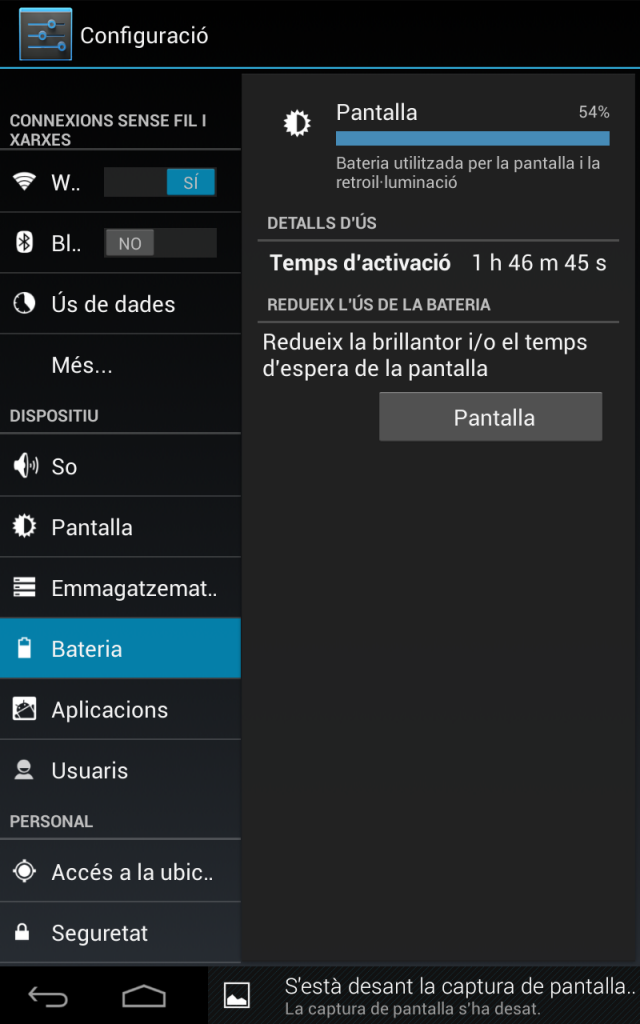Turn off the Wi-Fi SÍ switch
640x1024 pixels.
coord(160,182)
